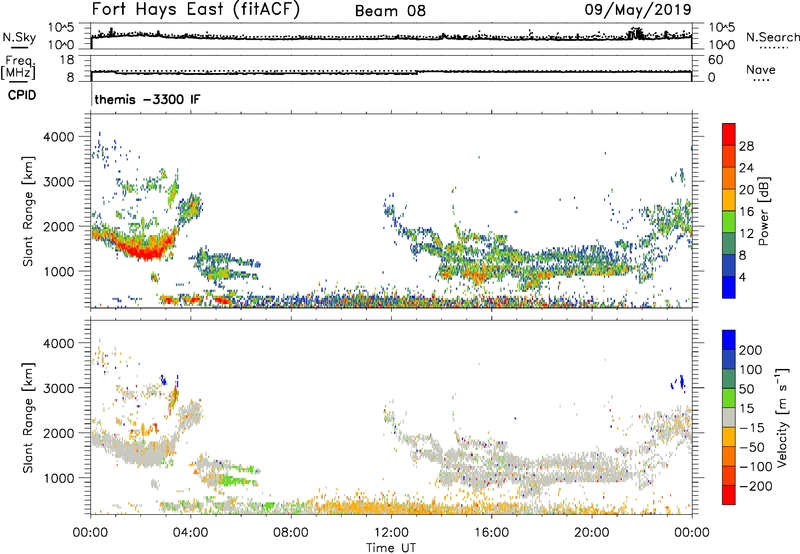The height and width of the screenshot is (554, 800).
Task: Click the 'Velocity [m s-1]' color bar label
Action: pyautogui.click(x=781, y=417)
